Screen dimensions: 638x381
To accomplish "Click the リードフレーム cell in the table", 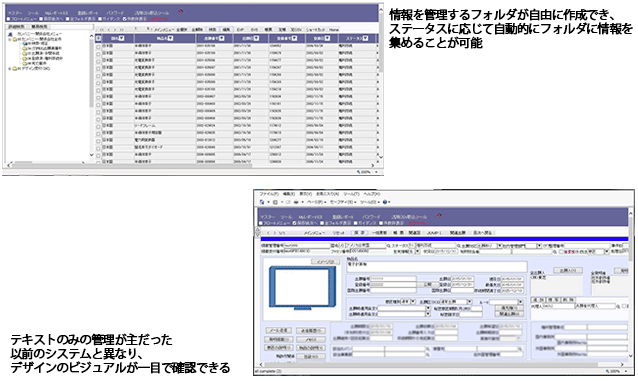I will click(x=164, y=126).
